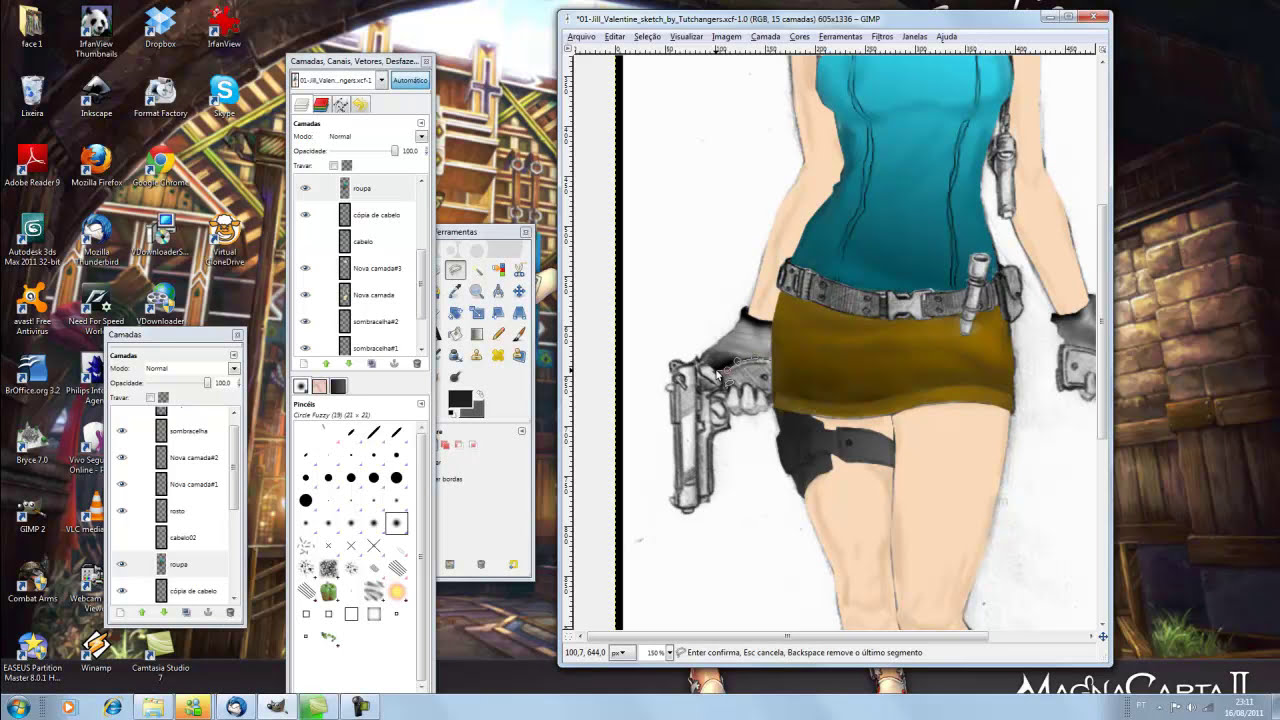Select the Select by Color tool
Image resolution: width=1280 pixels, height=720 pixels.
pos(498,270)
